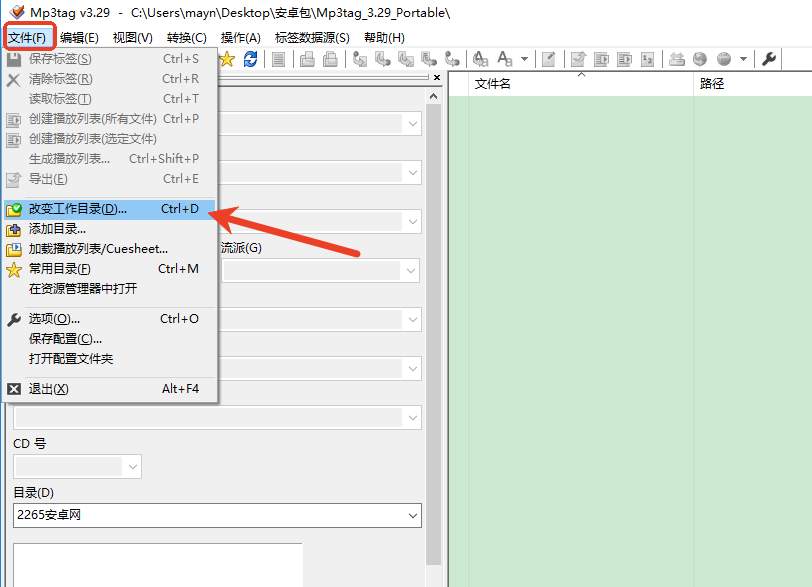Open the 帮助(H) menu
Viewport: 812px width, 587px height.
384,38
